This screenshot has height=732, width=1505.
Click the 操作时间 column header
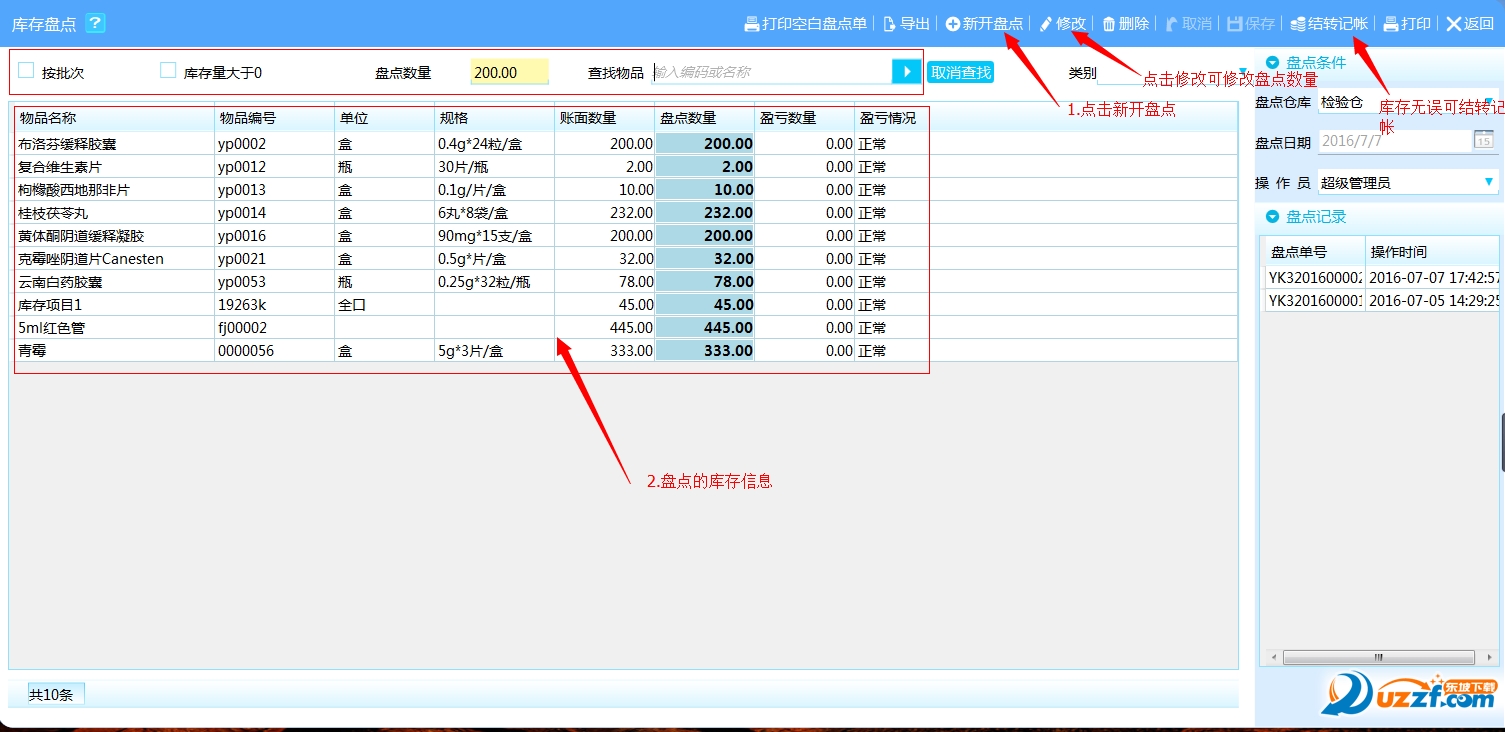point(1432,252)
